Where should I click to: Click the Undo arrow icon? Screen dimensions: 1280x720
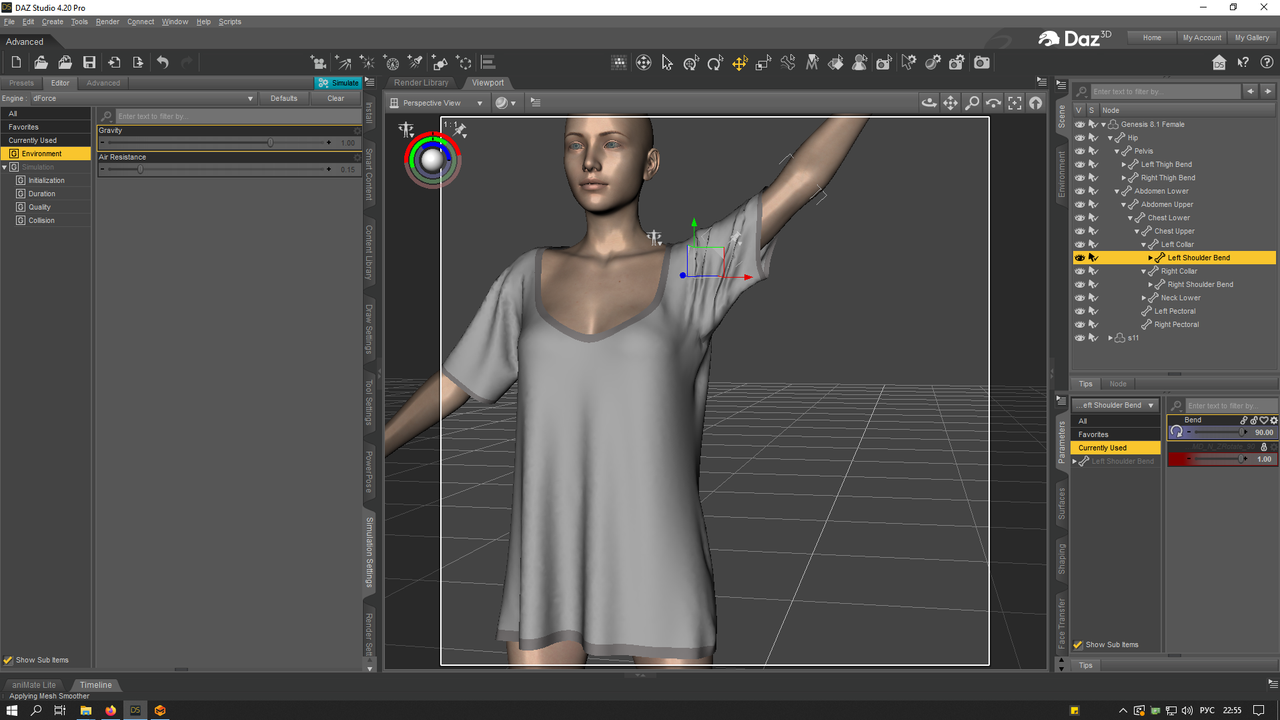tap(162, 62)
